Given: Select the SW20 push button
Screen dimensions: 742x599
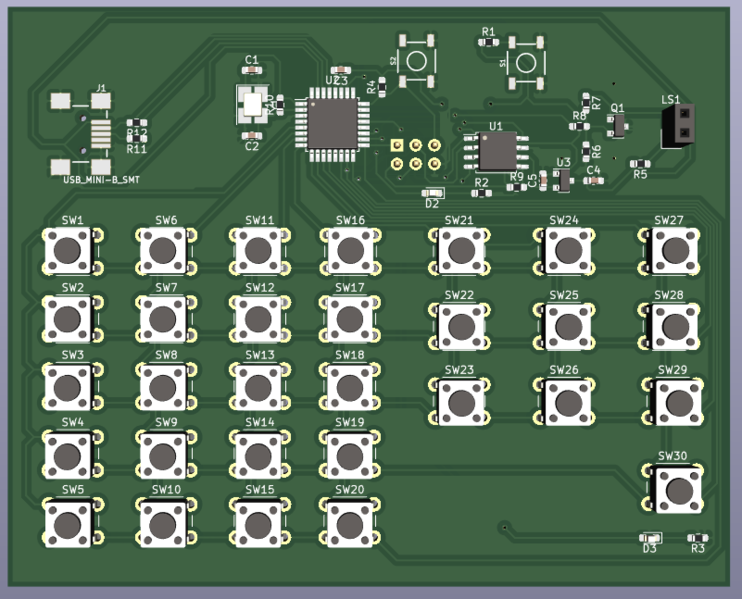Looking at the screenshot, I should (x=348, y=521).
